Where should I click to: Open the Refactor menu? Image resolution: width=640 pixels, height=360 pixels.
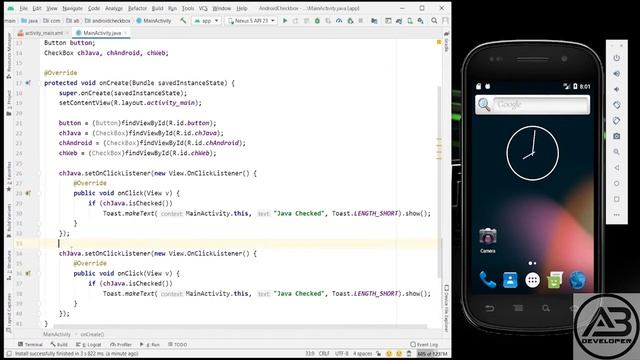(x=138, y=8)
